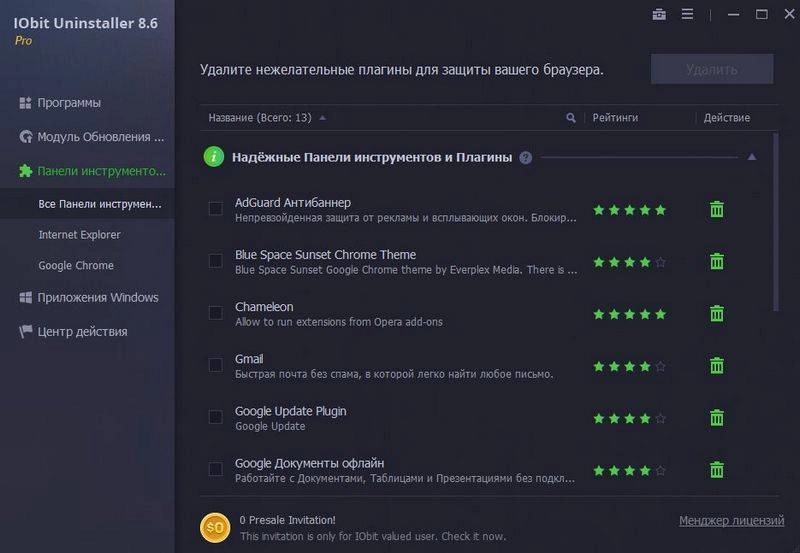Open the Менджер лицензий link
Image resolution: width=800 pixels, height=553 pixels.
731,520
